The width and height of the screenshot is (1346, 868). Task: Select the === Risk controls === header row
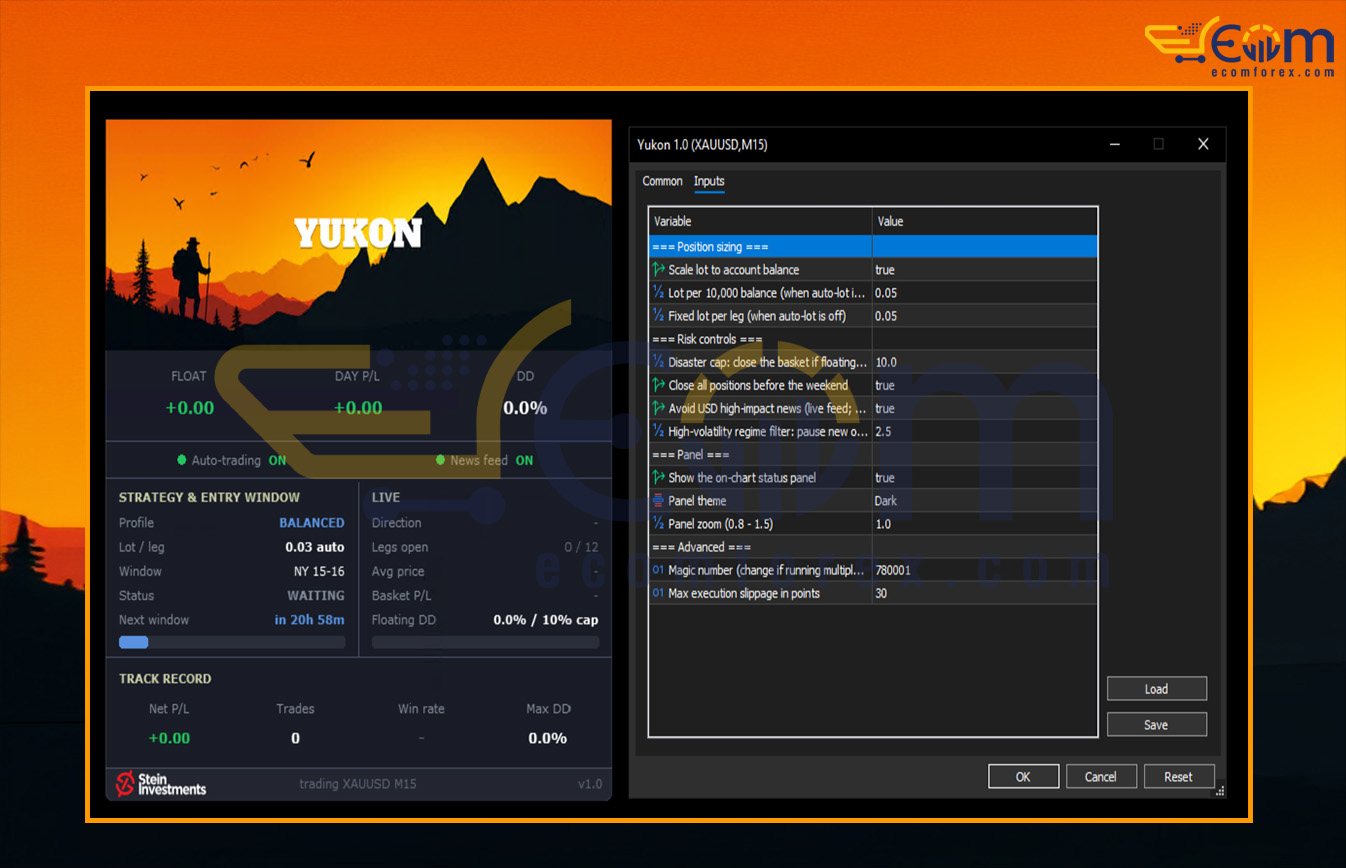click(873, 339)
